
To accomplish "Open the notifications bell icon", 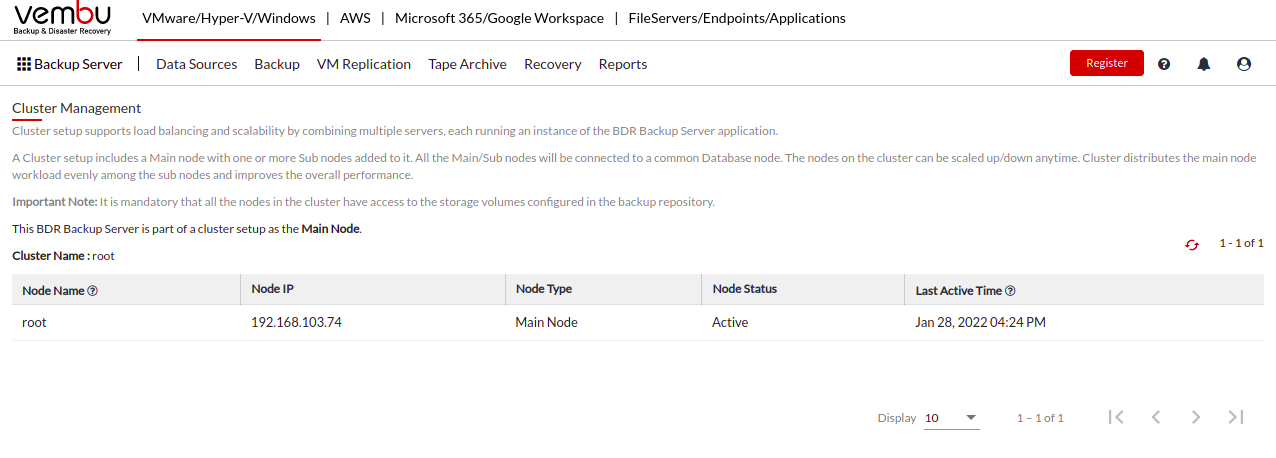I will coord(1204,64).
